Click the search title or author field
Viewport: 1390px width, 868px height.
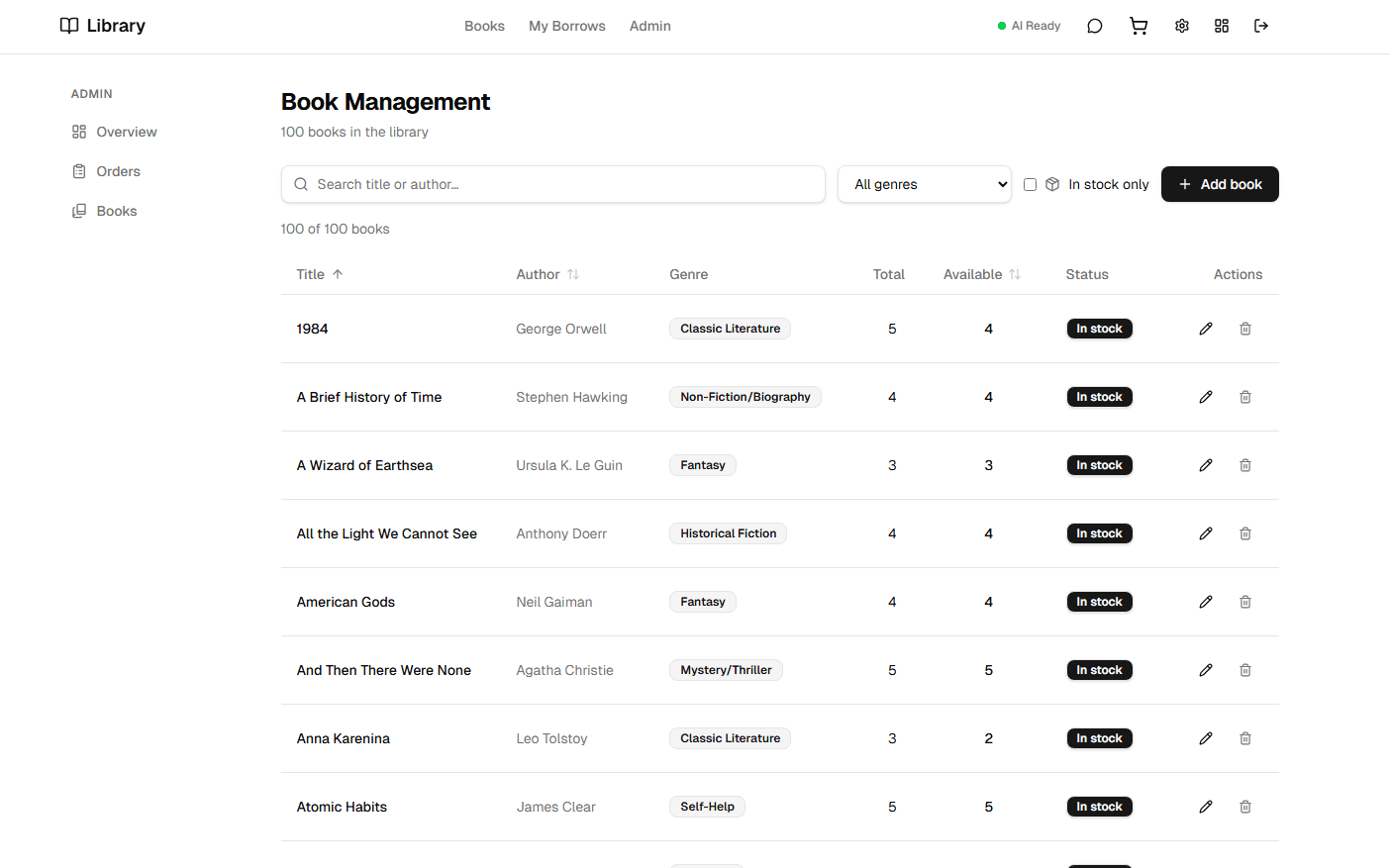coord(552,184)
